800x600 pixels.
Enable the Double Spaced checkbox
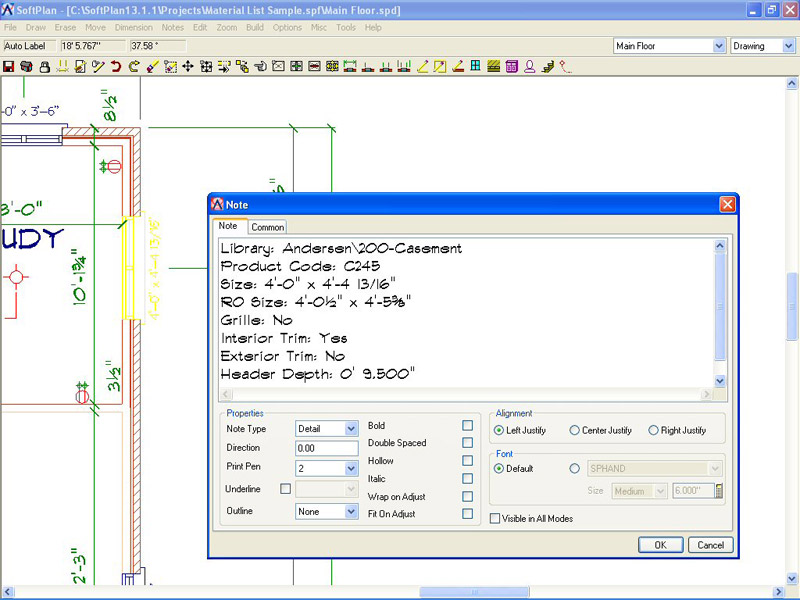467,443
